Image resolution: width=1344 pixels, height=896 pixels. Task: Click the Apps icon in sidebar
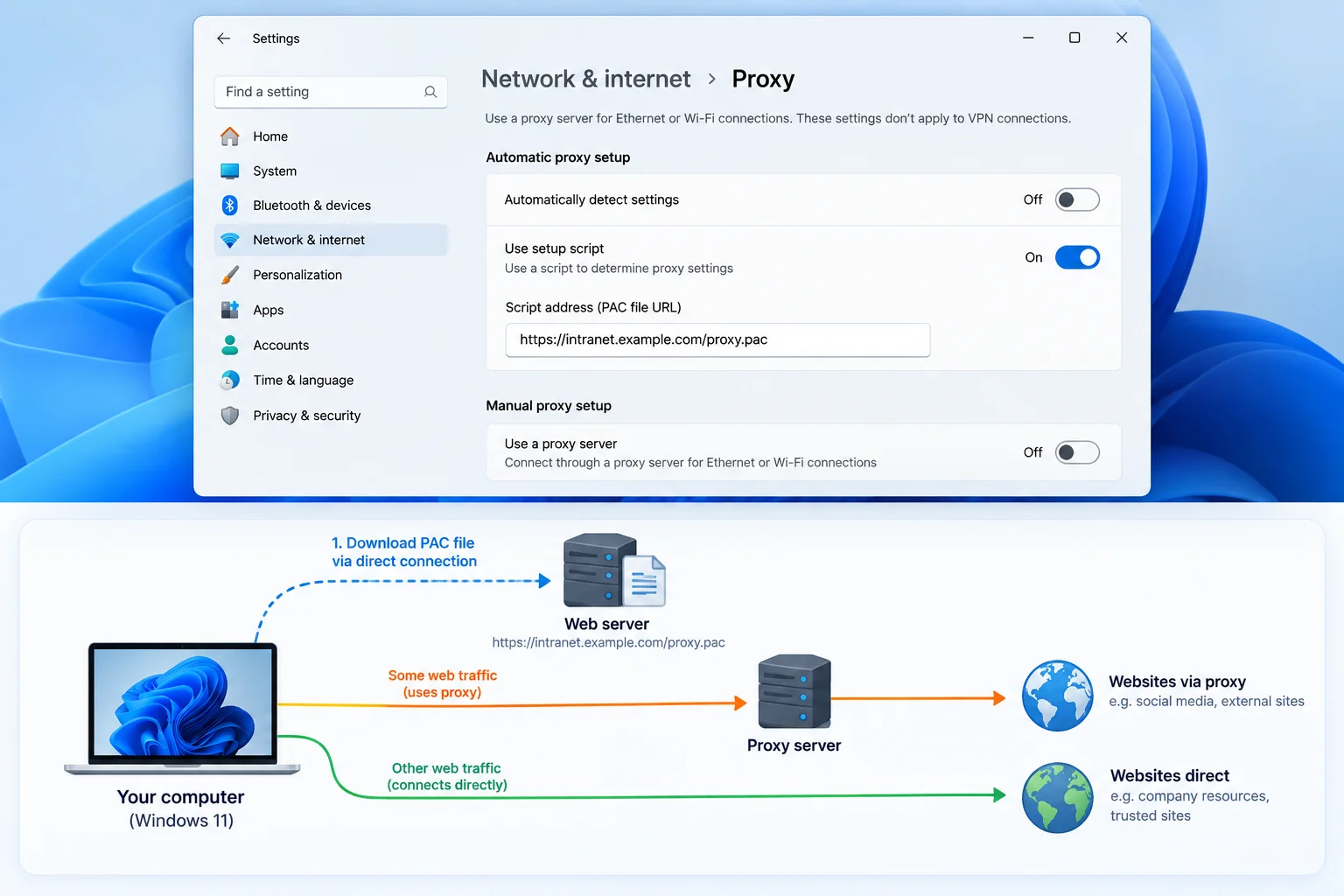tap(230, 310)
